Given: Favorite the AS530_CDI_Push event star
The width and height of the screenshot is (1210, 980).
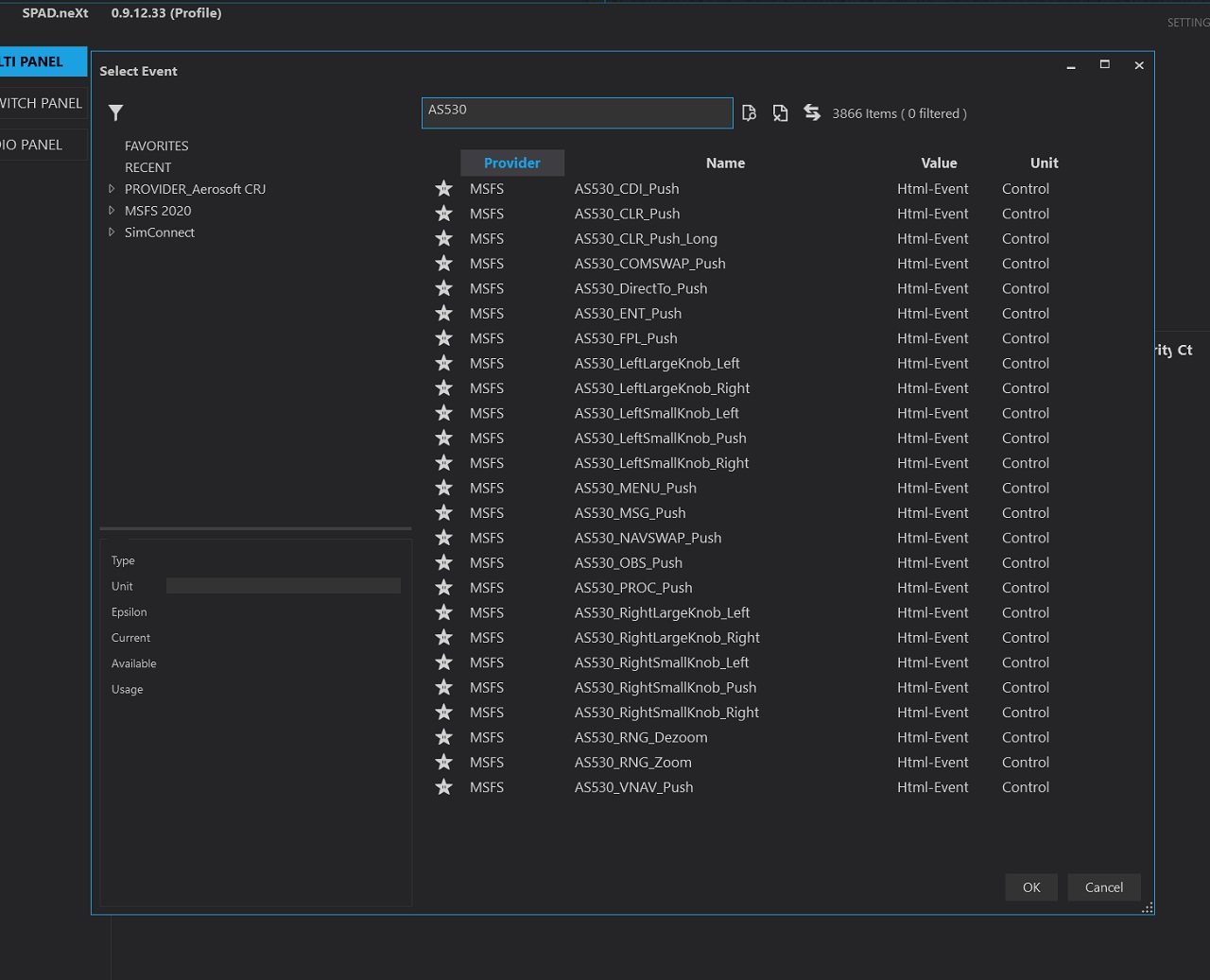Looking at the screenshot, I should [443, 189].
